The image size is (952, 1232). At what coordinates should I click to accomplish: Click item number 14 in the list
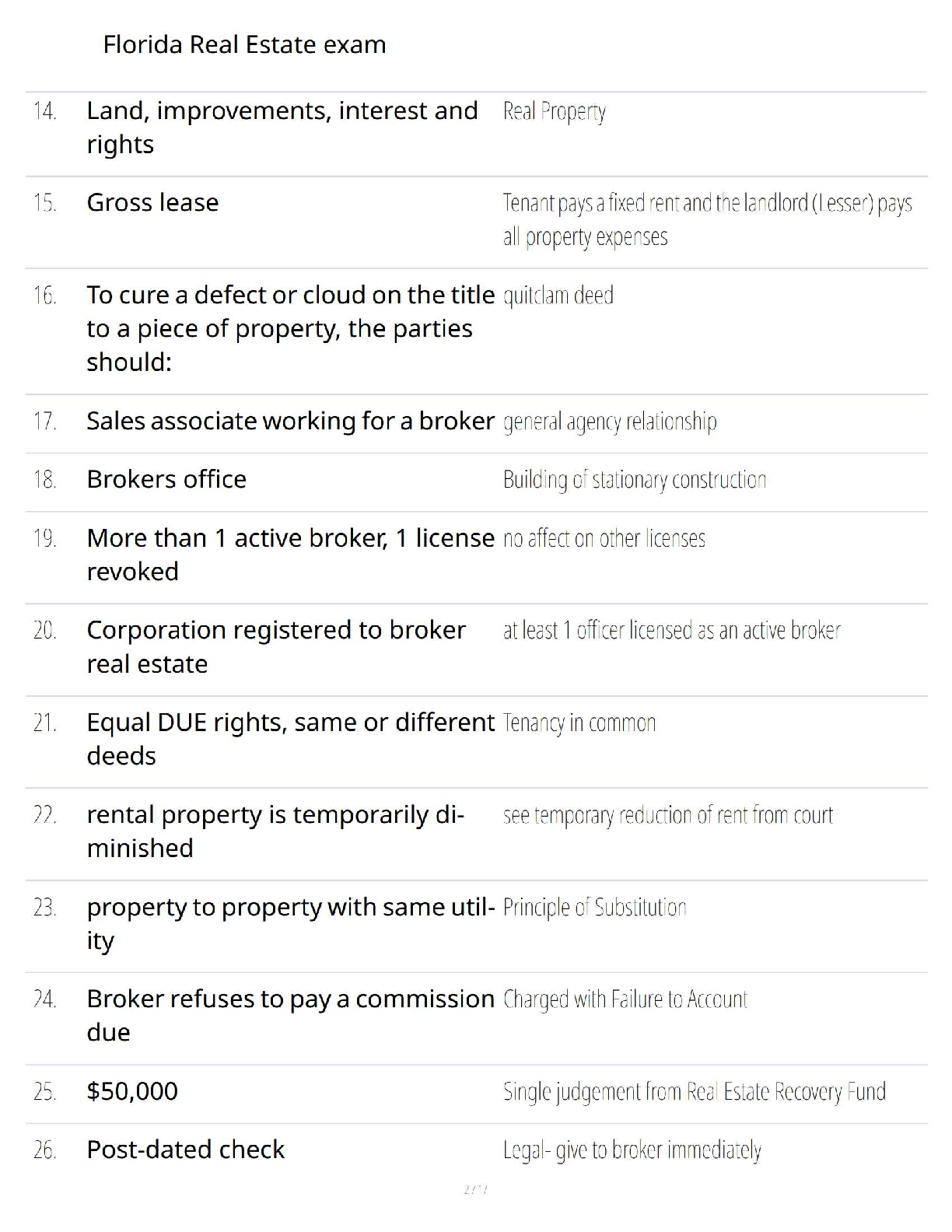click(45, 111)
